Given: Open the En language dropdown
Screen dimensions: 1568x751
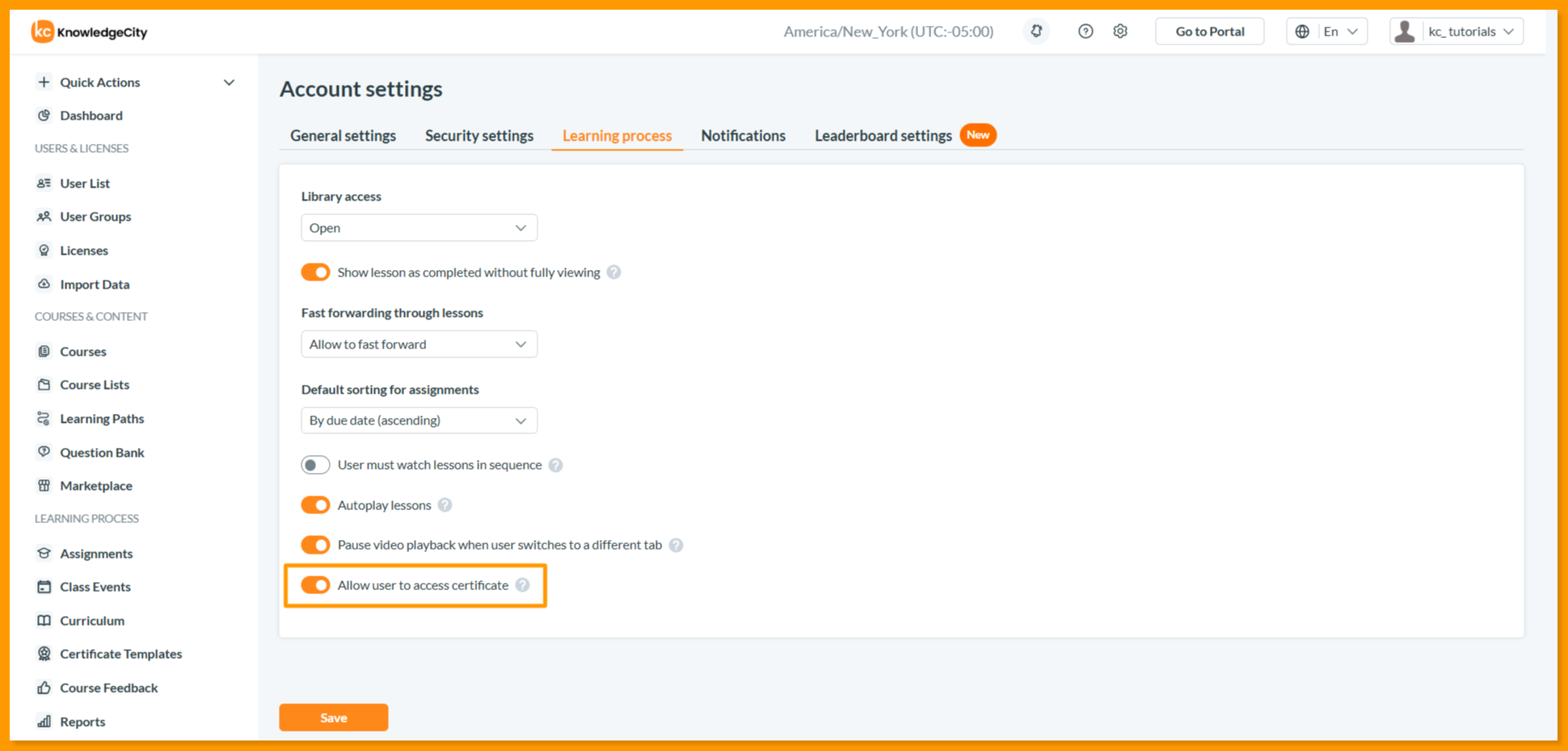Looking at the screenshot, I should pyautogui.click(x=1326, y=32).
